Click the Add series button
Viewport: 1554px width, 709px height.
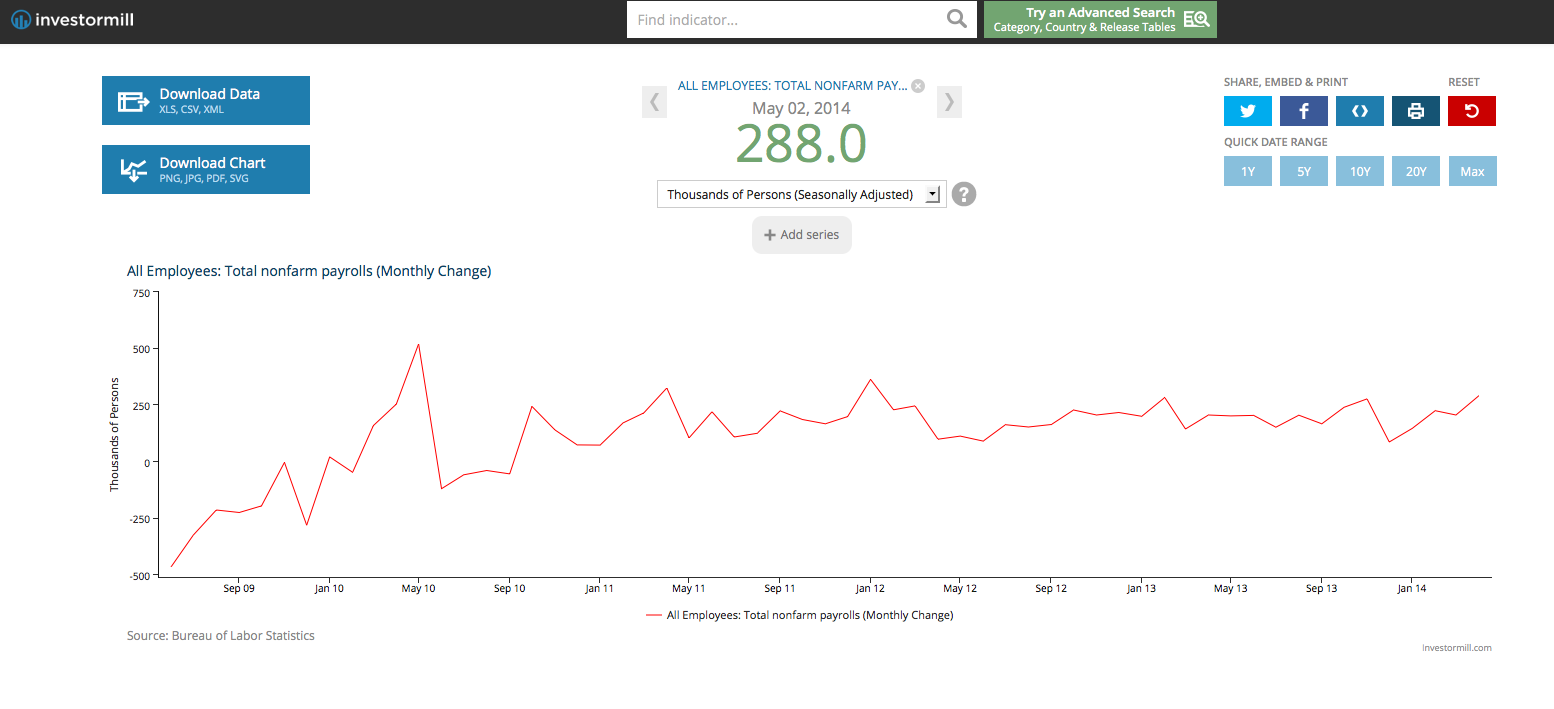(x=801, y=235)
